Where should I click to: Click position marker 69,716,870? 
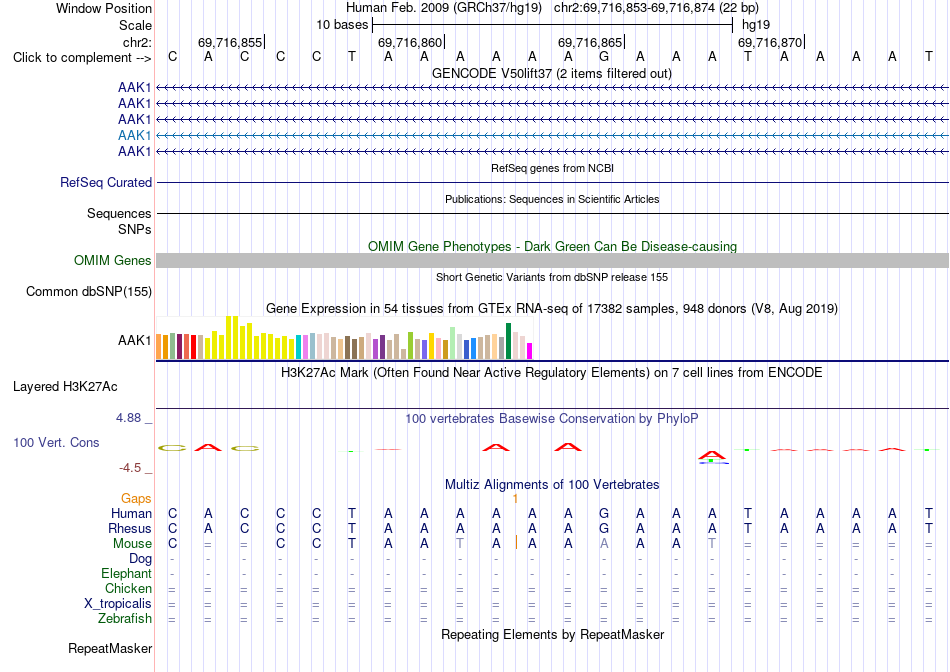point(770,42)
